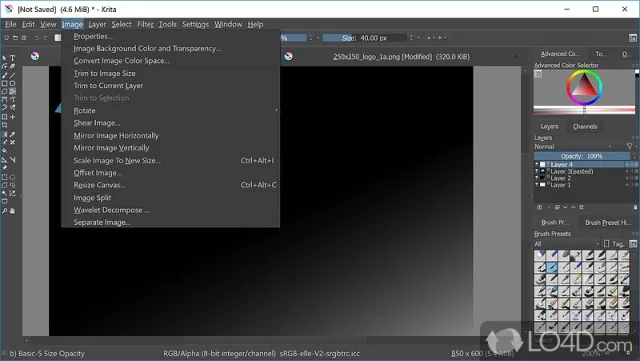Click the Undo toolbar arrow
640x361 pixels.
coord(37,38)
